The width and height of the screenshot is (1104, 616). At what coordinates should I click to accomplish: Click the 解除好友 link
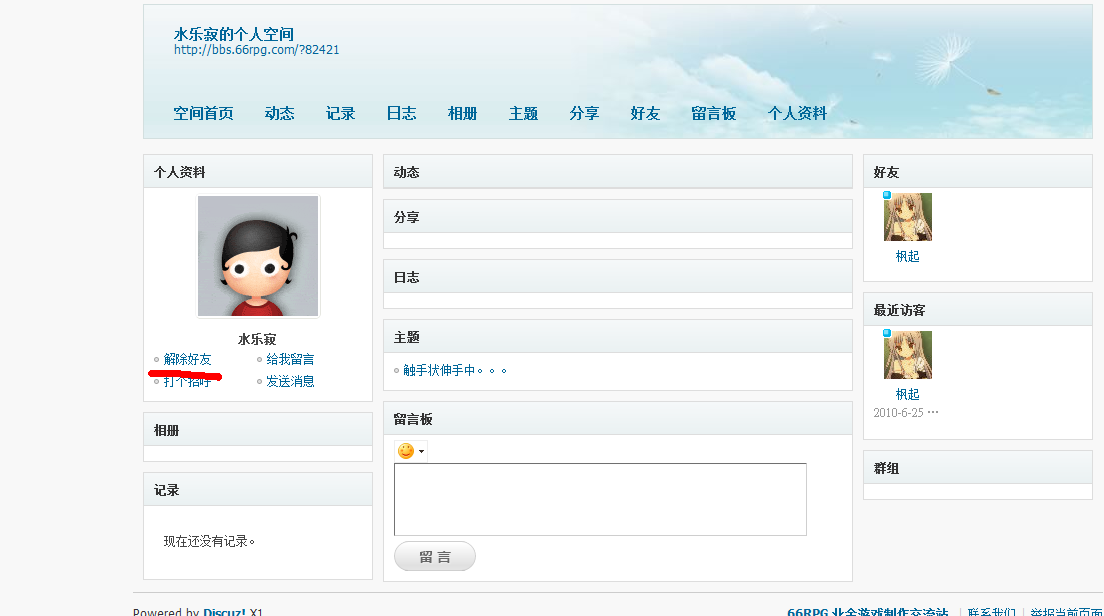[187, 359]
